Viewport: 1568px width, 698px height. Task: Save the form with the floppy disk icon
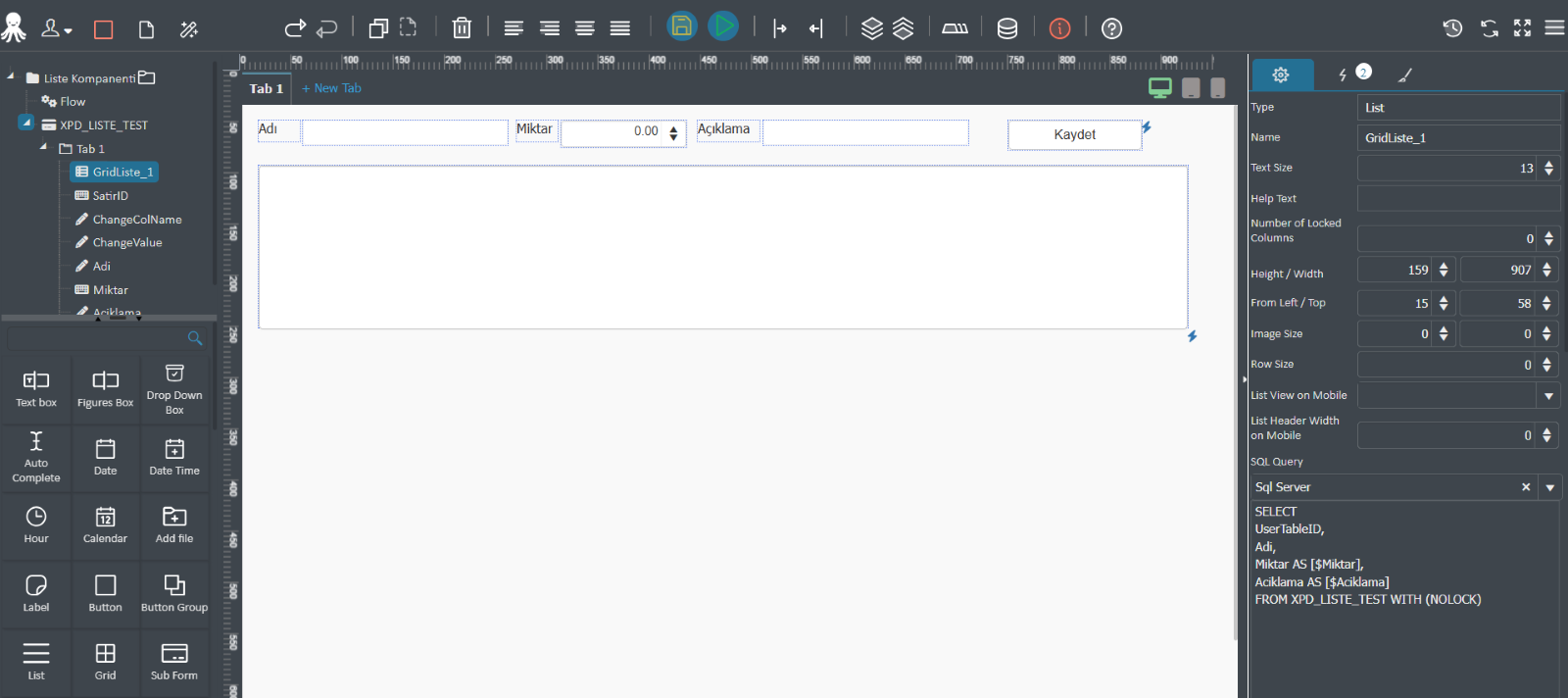682,25
